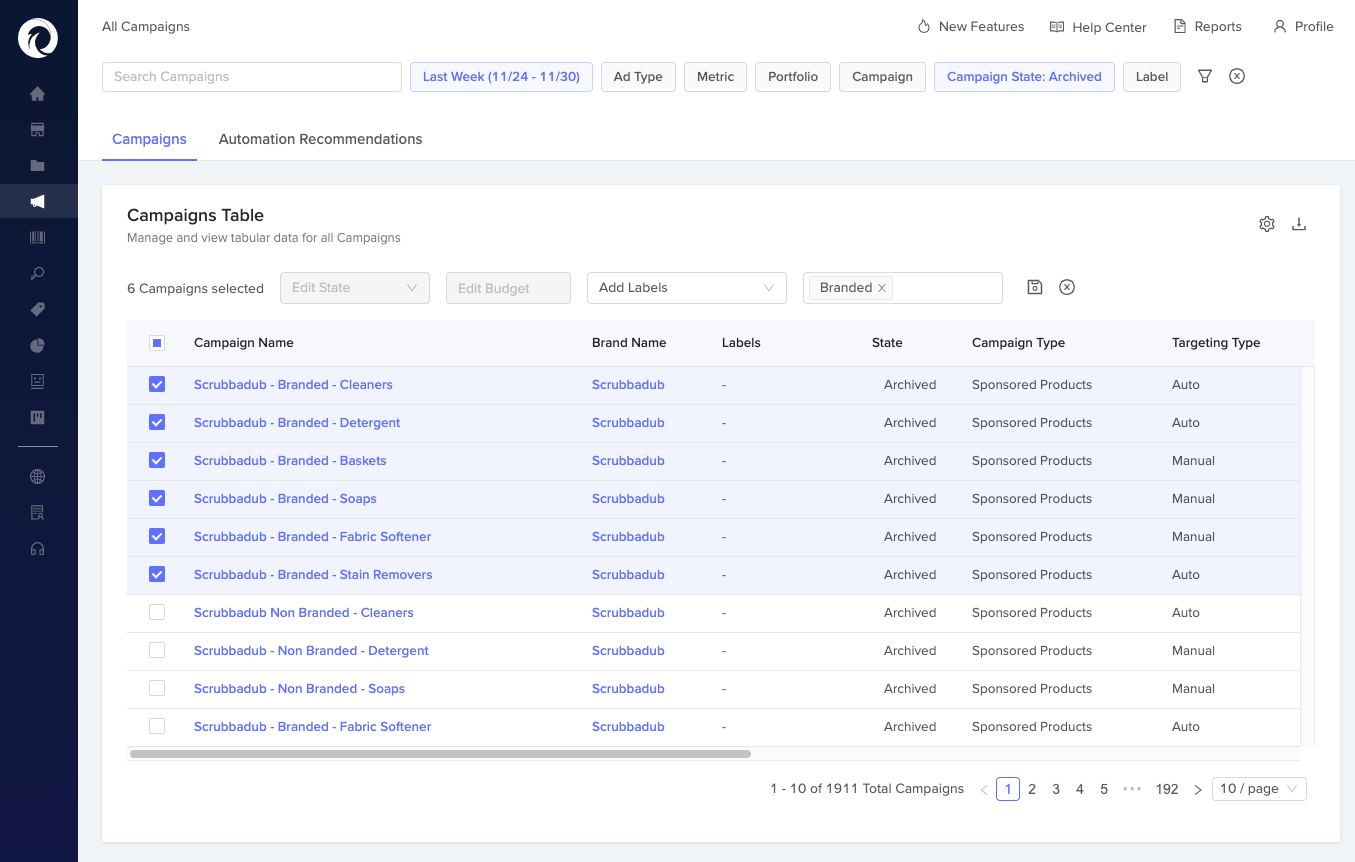Open the Campaigns megaphone icon in sidebar

pyautogui.click(x=37, y=200)
